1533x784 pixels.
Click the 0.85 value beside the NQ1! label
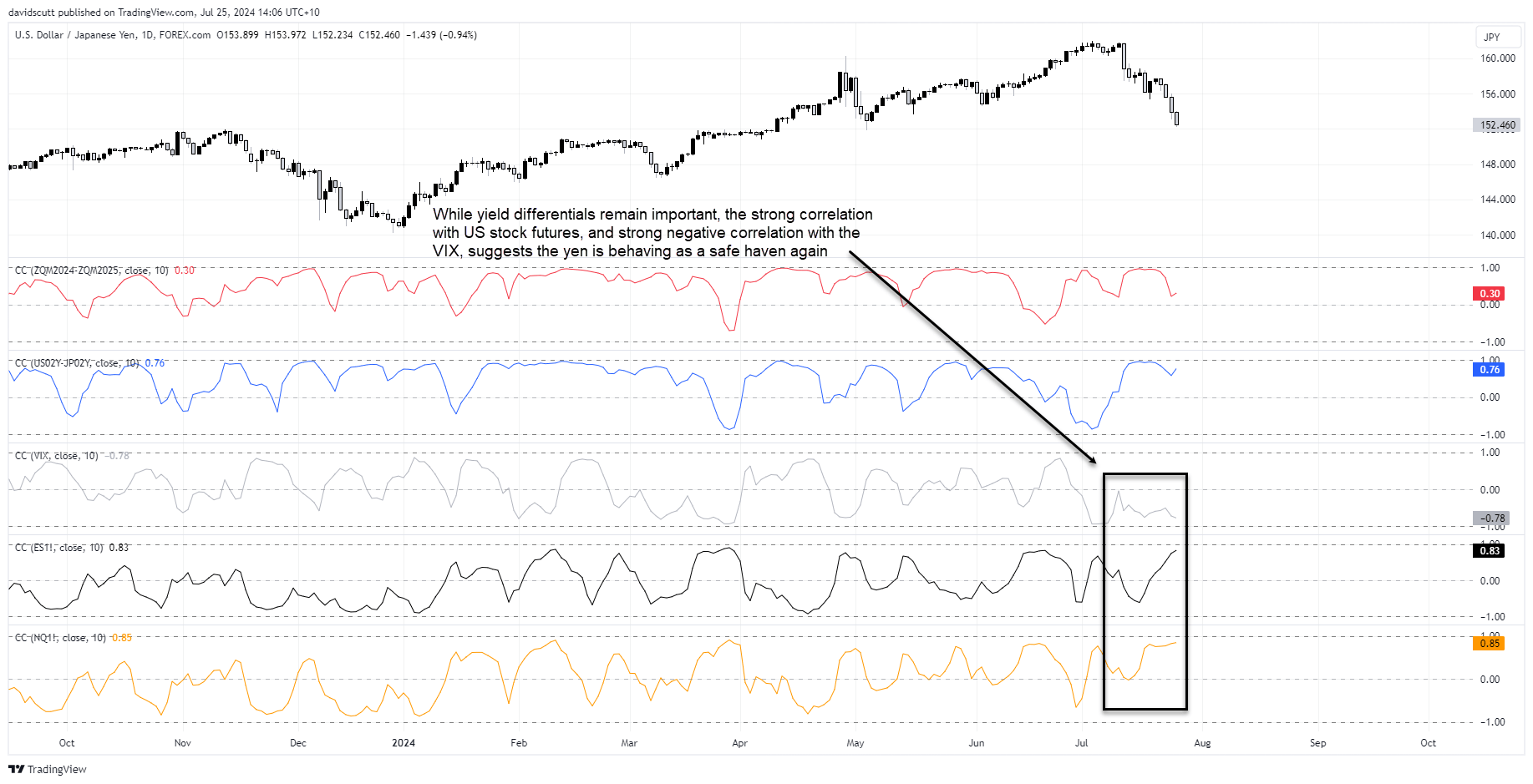[121, 638]
